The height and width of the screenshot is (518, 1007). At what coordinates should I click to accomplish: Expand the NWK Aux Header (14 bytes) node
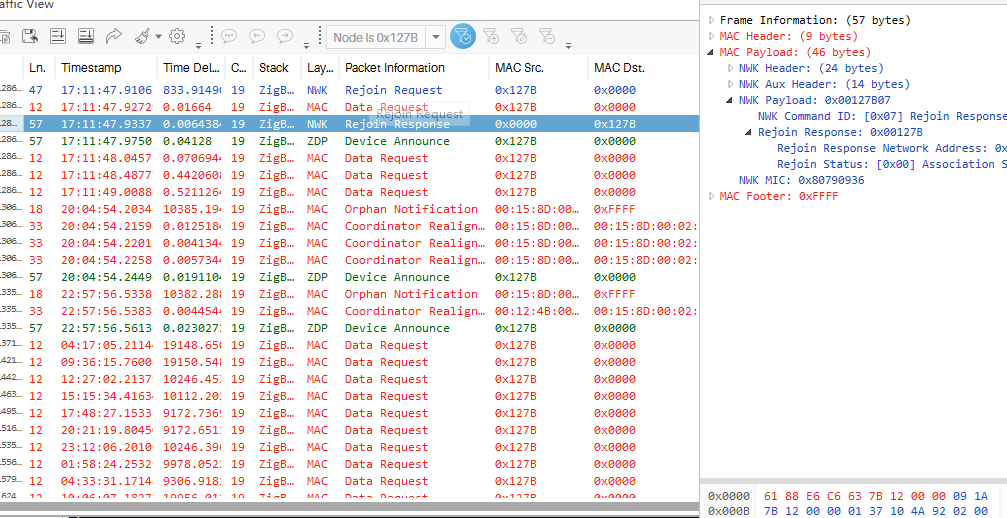[x=730, y=84]
